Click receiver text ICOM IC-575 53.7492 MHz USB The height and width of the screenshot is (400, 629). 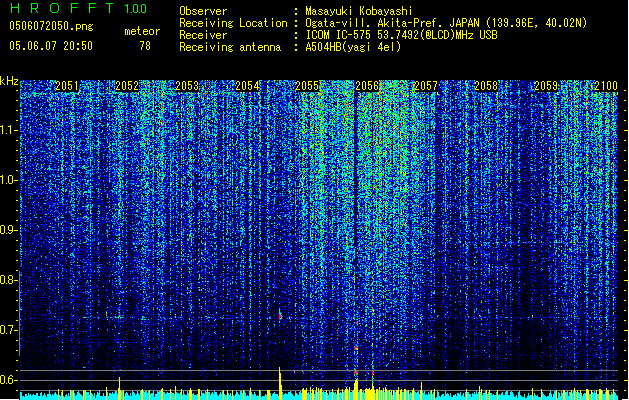click(401, 35)
